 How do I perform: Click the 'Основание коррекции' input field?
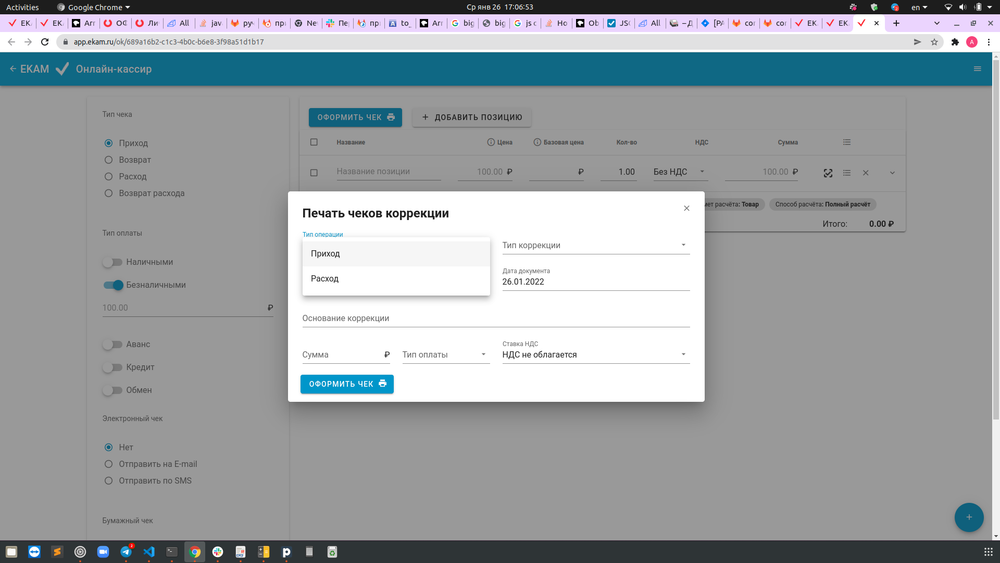(x=495, y=318)
